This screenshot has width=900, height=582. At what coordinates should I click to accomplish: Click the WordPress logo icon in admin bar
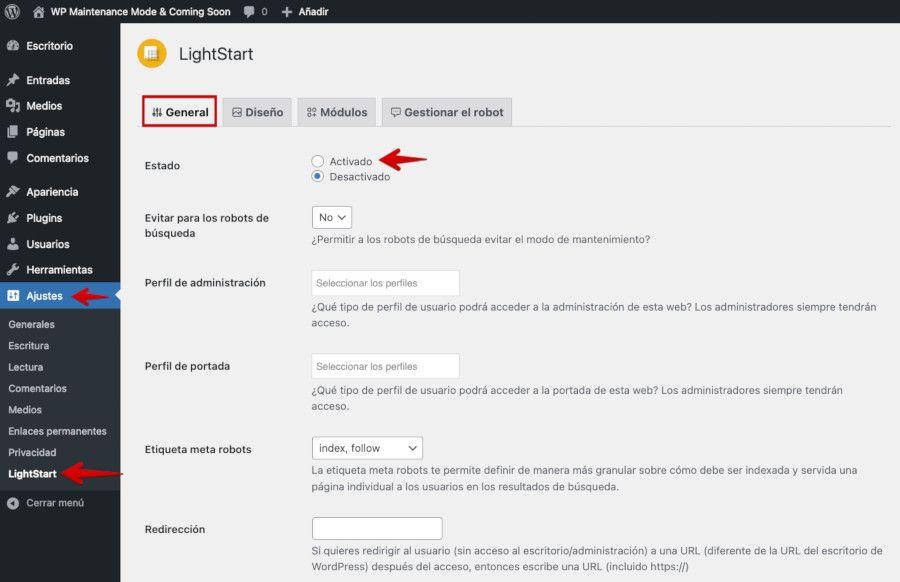click(x=12, y=11)
